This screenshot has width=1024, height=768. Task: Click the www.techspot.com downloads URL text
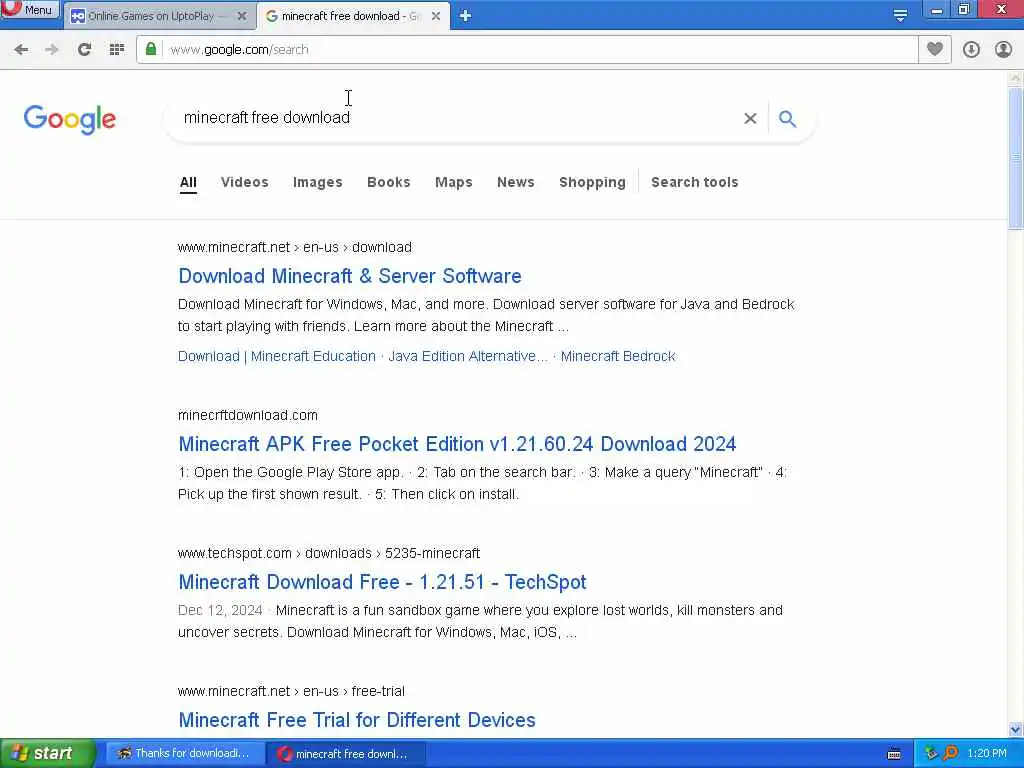pyautogui.click(x=328, y=553)
